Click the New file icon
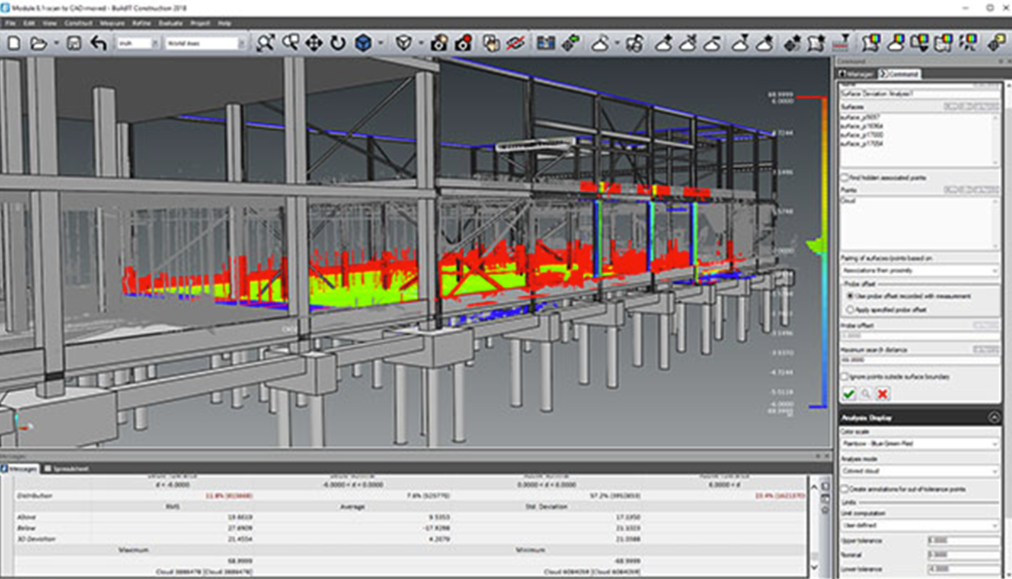Image resolution: width=1012 pixels, height=579 pixels. coord(14,43)
